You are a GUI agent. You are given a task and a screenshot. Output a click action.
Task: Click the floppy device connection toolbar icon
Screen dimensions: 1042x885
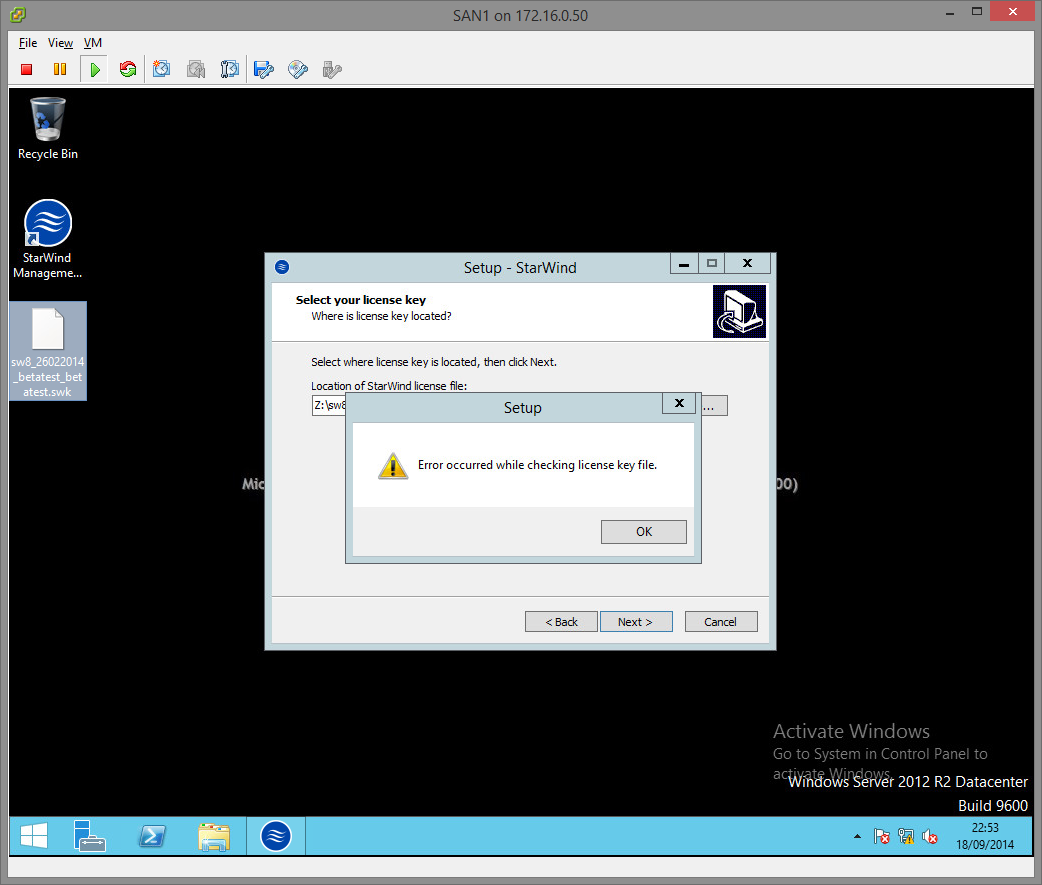coord(264,69)
